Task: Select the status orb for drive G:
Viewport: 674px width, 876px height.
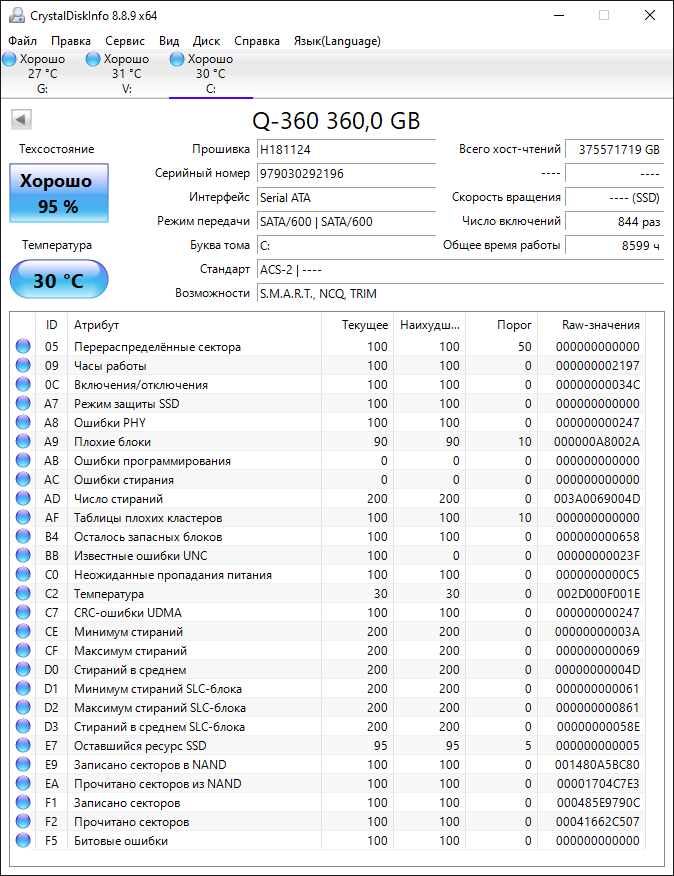Action: (9, 59)
